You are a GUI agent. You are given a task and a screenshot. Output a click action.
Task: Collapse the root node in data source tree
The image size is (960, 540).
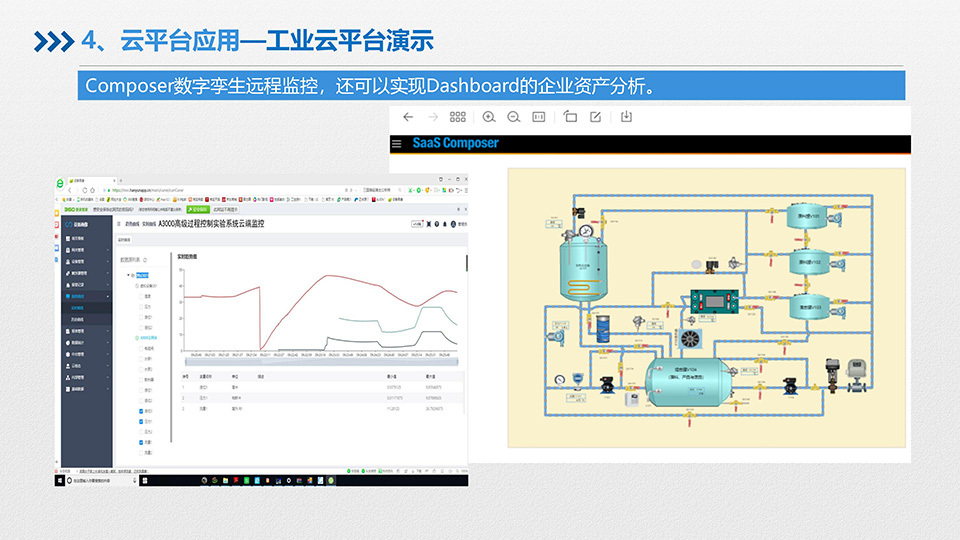(129, 274)
